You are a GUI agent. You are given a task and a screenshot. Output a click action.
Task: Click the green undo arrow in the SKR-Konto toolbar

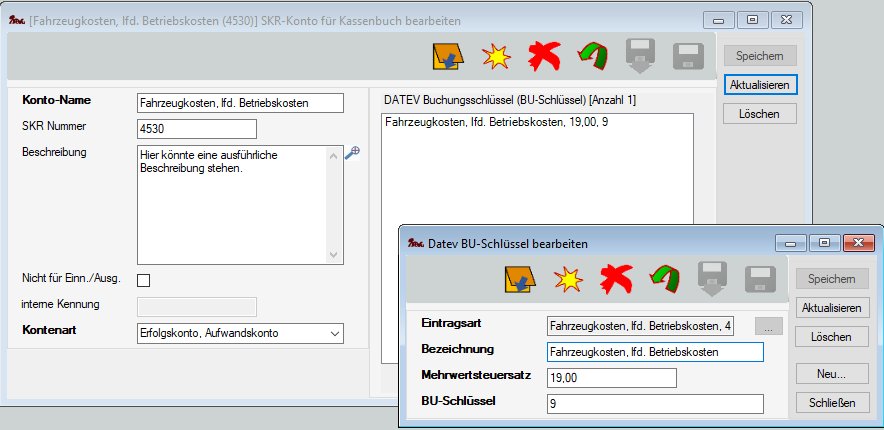591,56
